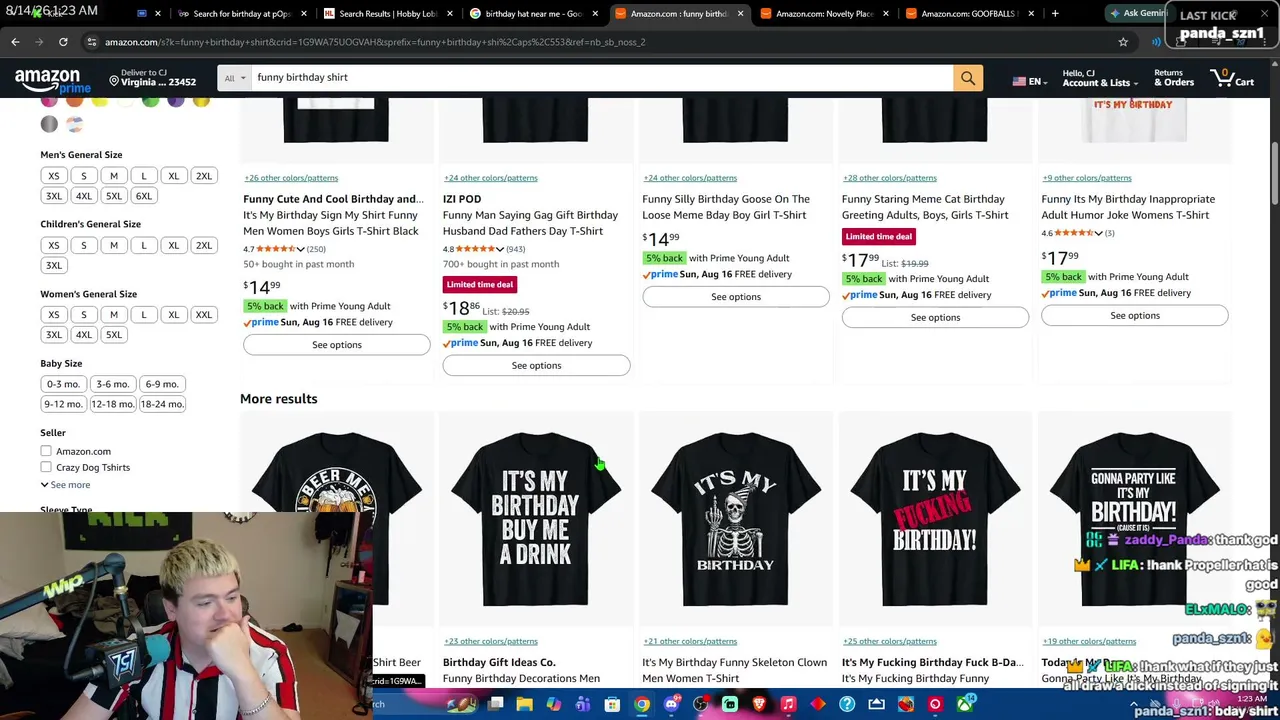Screen dimensions: 1280x720
Task: Open the Account & Lists menu
Action: point(1099,78)
